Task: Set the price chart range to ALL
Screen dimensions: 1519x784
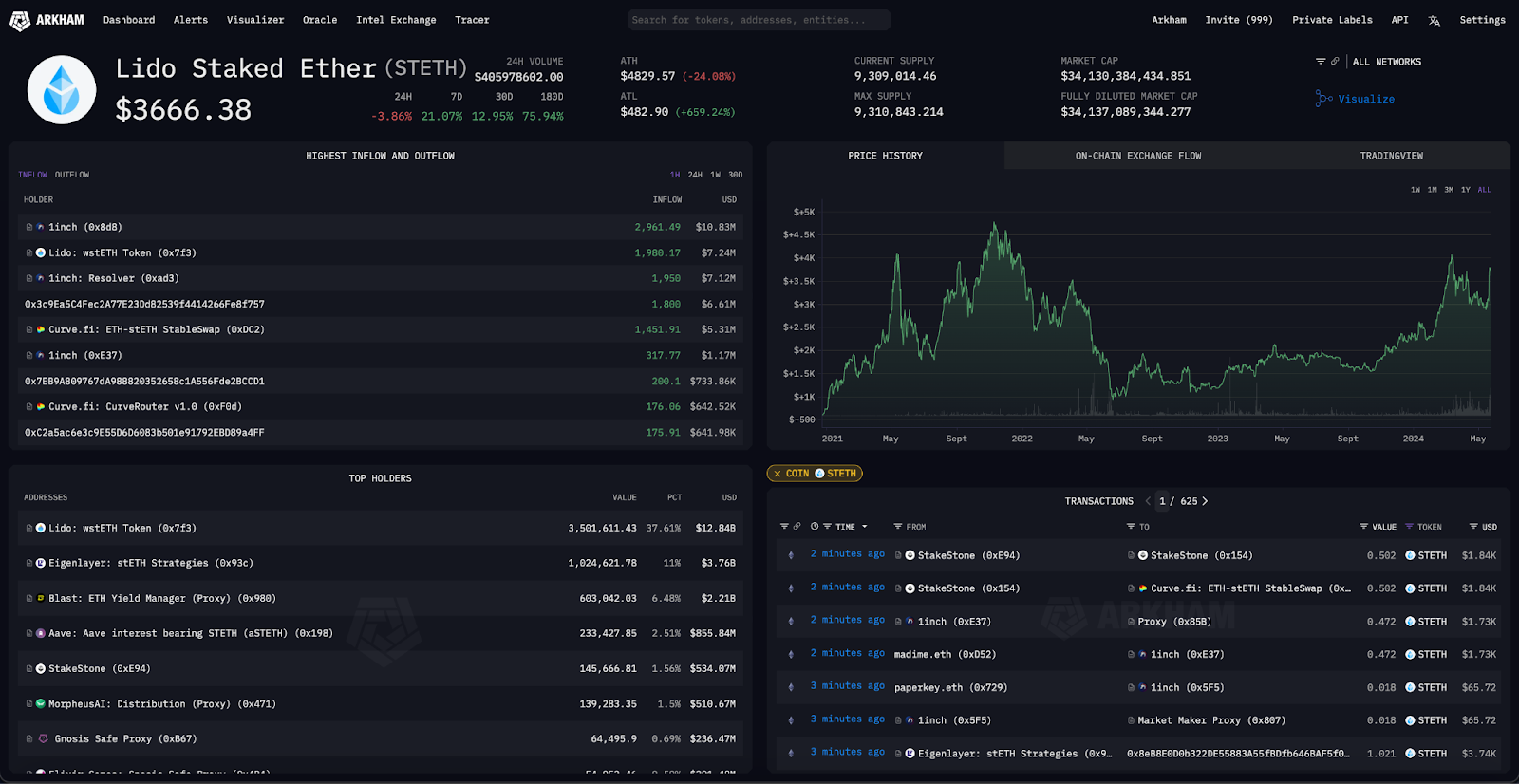Action: point(1485,190)
